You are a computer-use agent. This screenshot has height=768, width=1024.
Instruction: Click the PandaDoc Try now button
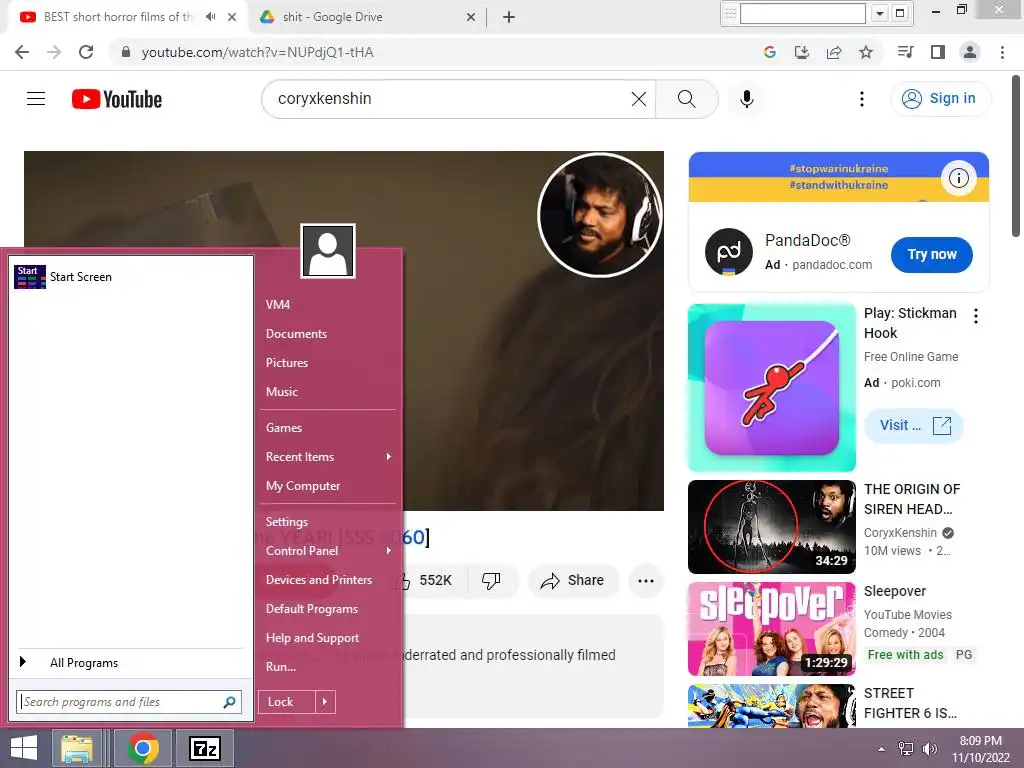click(x=932, y=254)
